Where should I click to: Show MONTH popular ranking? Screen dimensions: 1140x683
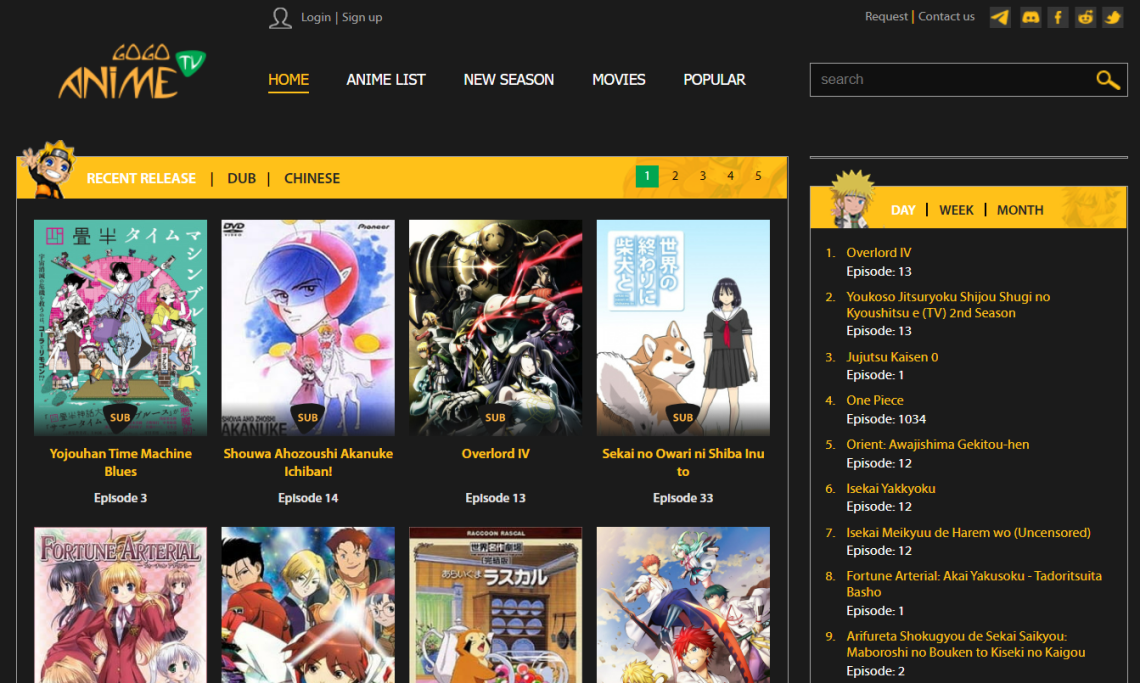(x=1020, y=210)
